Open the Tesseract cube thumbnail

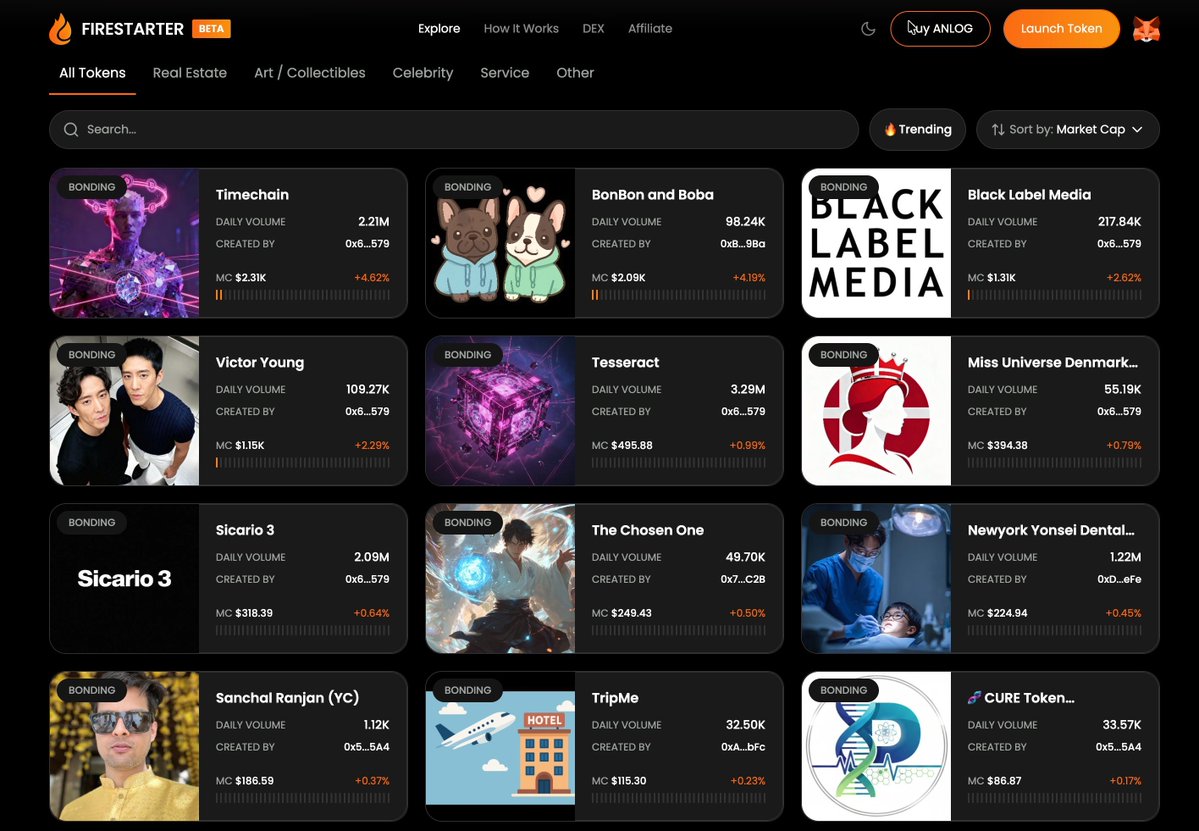[x=500, y=411]
